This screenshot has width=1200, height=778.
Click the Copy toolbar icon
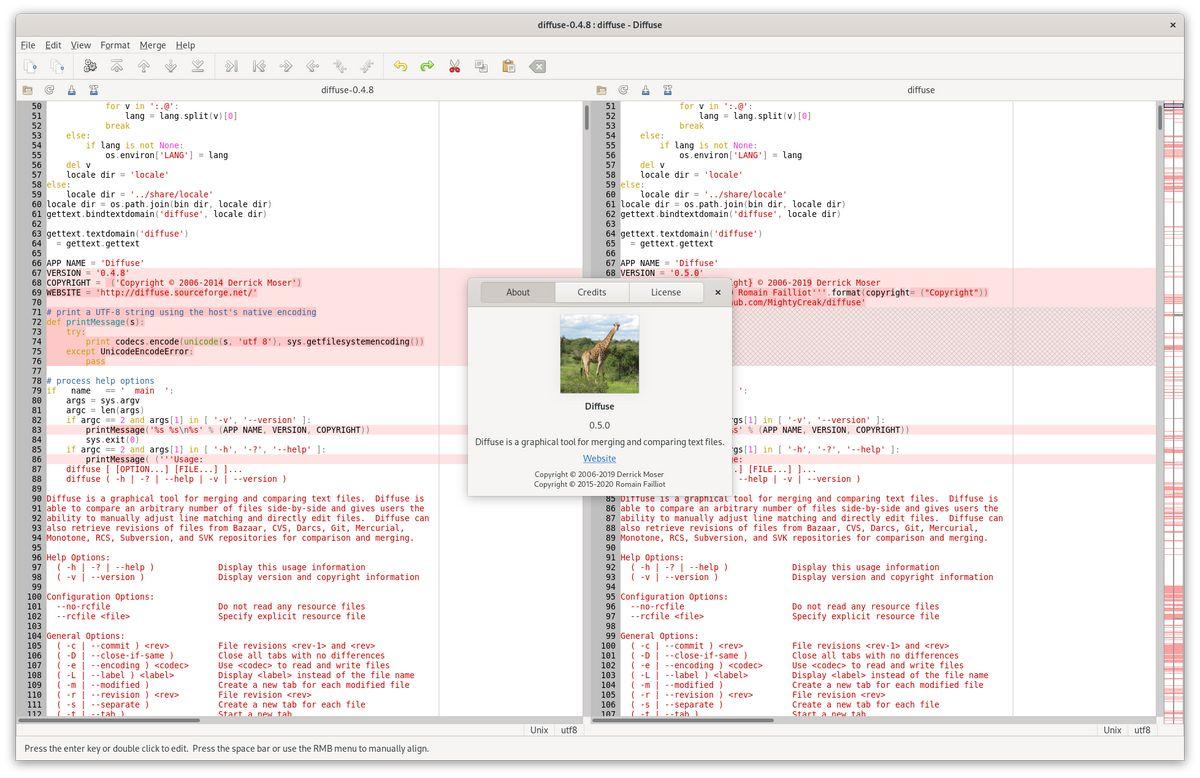481,66
